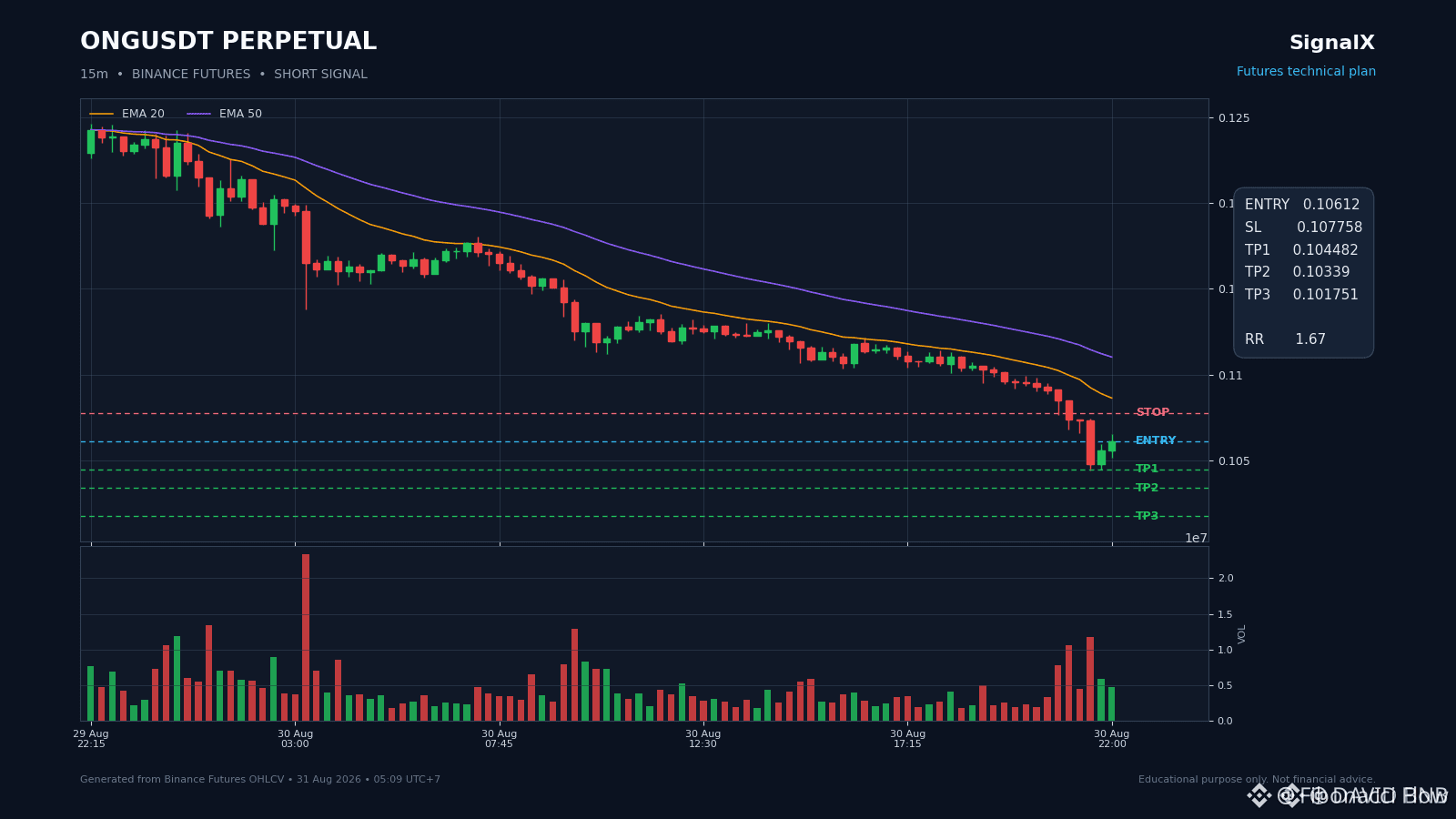
Task: Click the green TP3 line label on chart
Action: (x=1148, y=516)
